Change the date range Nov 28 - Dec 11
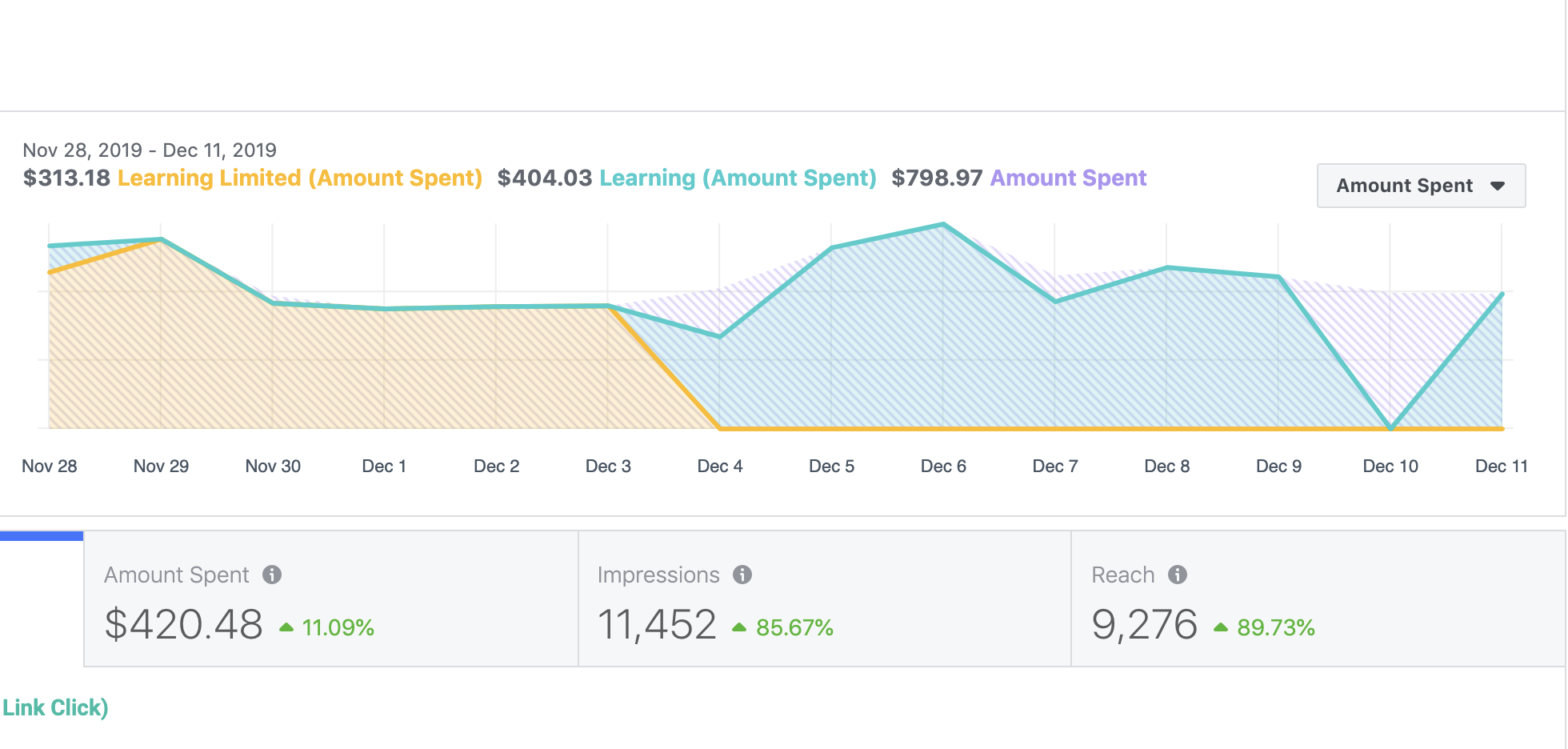This screenshot has width=1568, height=749. 149,150
